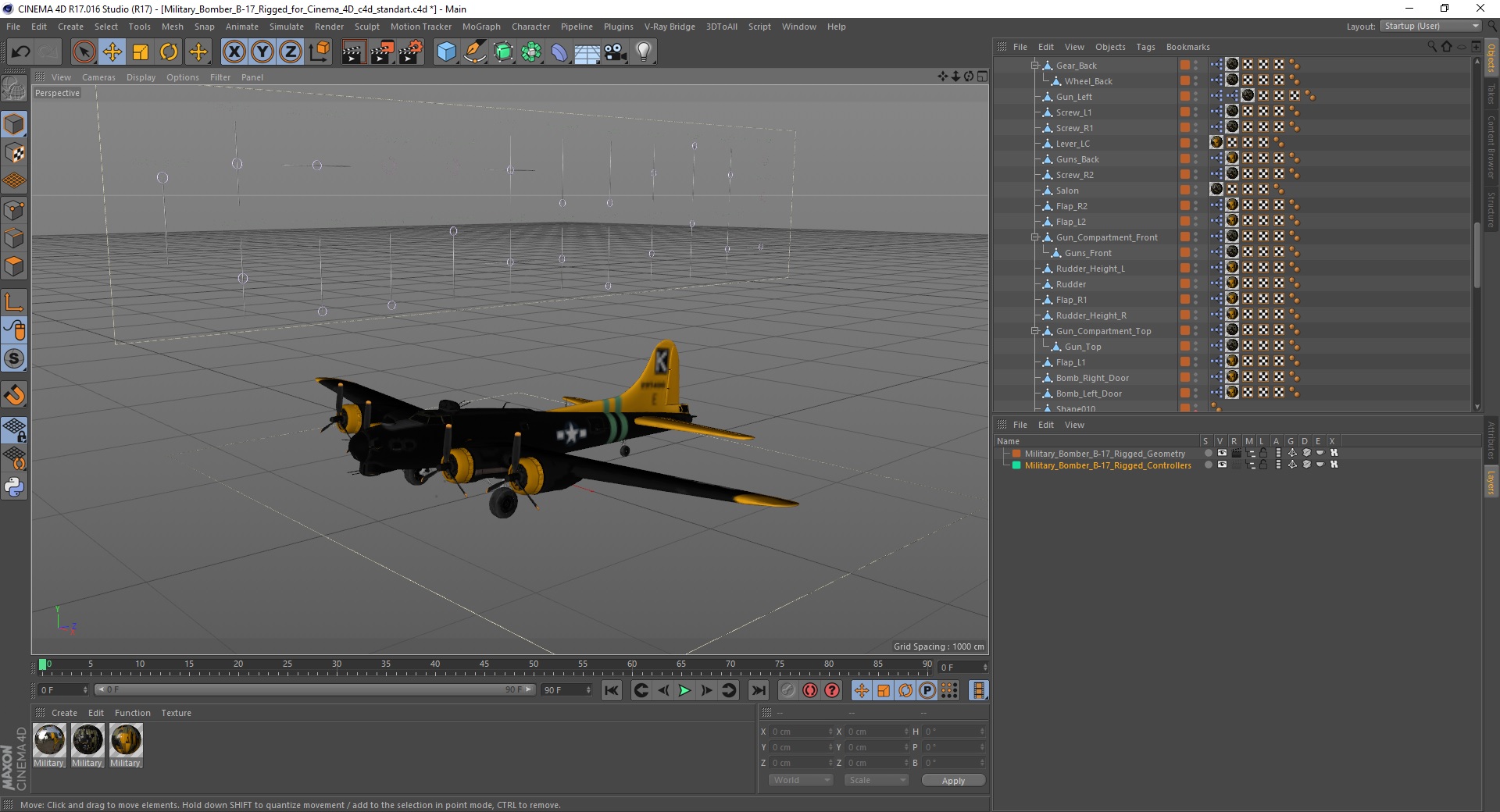This screenshot has width=1500, height=812.
Task: Open the Layout Startup dropdown
Action: pos(1430,26)
